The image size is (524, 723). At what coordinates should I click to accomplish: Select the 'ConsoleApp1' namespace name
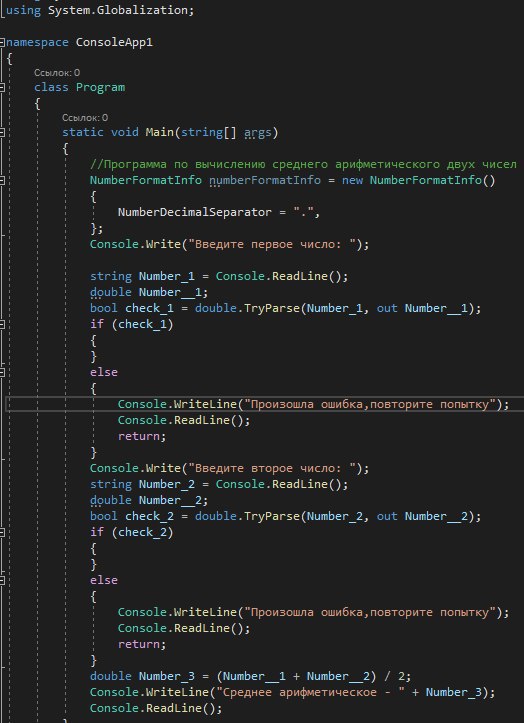[x=114, y=42]
